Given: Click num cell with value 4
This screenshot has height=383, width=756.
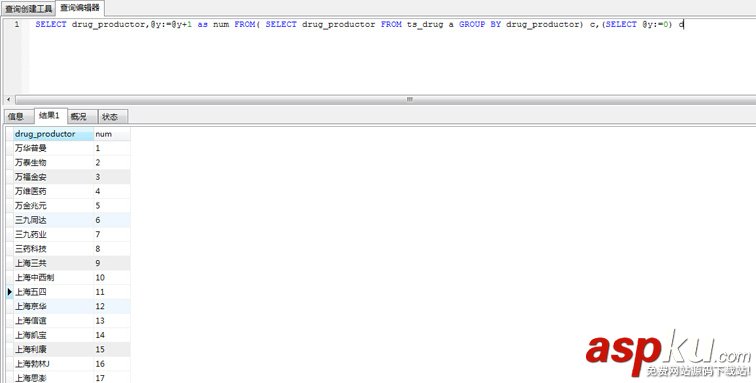Looking at the screenshot, I should point(112,191).
